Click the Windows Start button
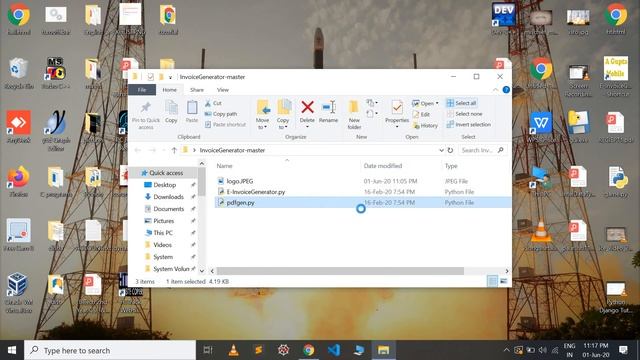 tap(12, 350)
